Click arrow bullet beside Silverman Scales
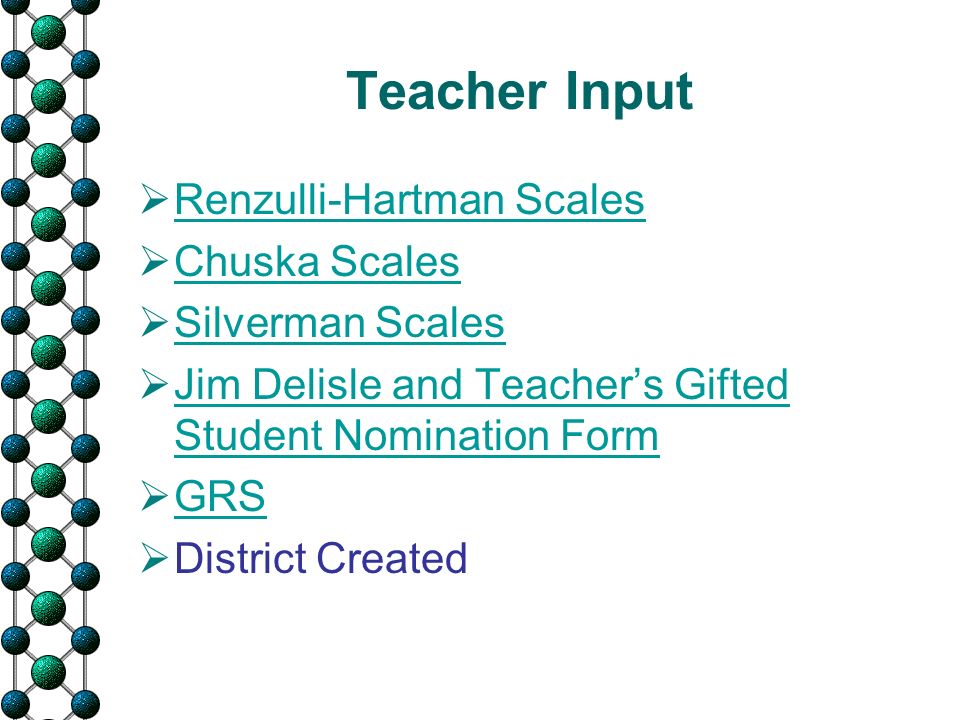 [154, 321]
